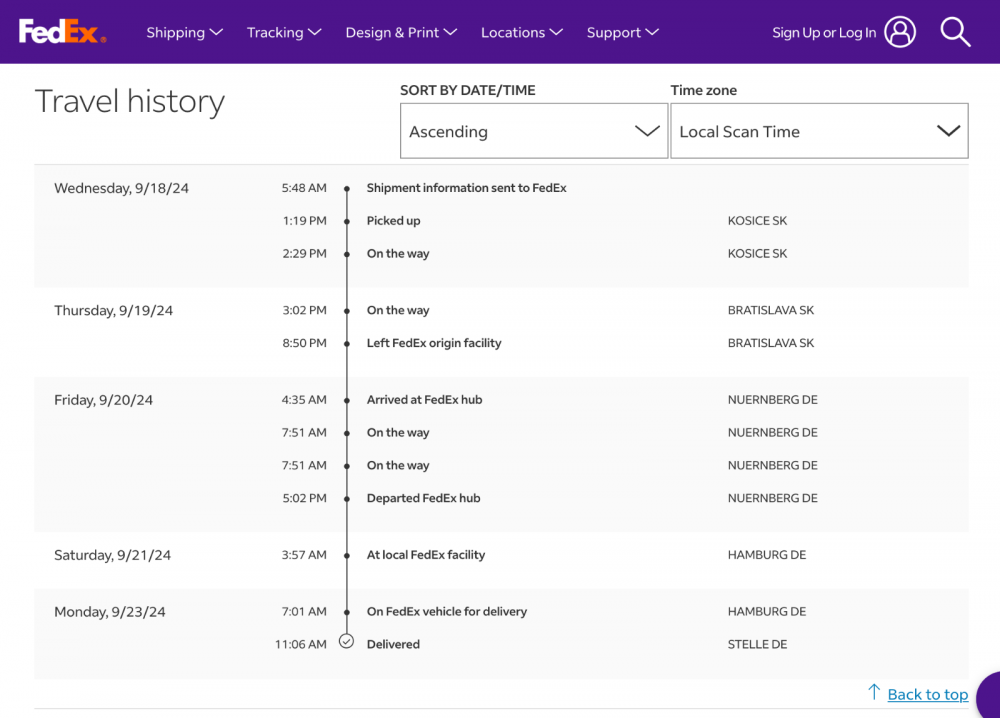Screen dimensions: 1000x718
Task: Click Sign Up or Log In
Action: tap(823, 32)
